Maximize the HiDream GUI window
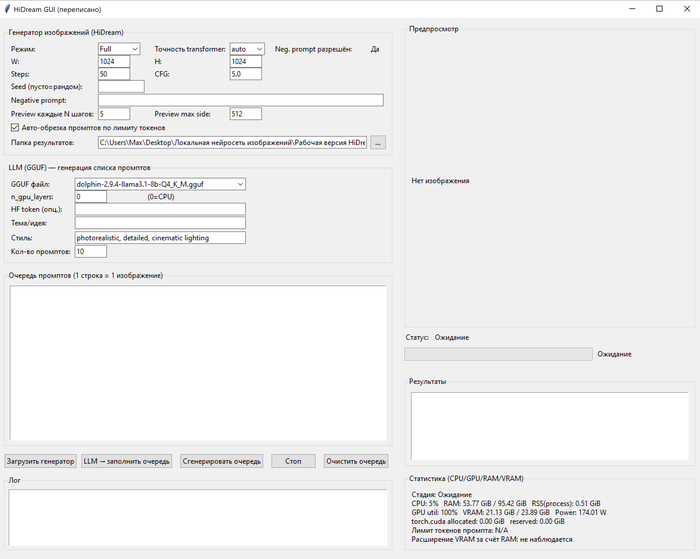The image size is (700, 559). click(x=659, y=8)
